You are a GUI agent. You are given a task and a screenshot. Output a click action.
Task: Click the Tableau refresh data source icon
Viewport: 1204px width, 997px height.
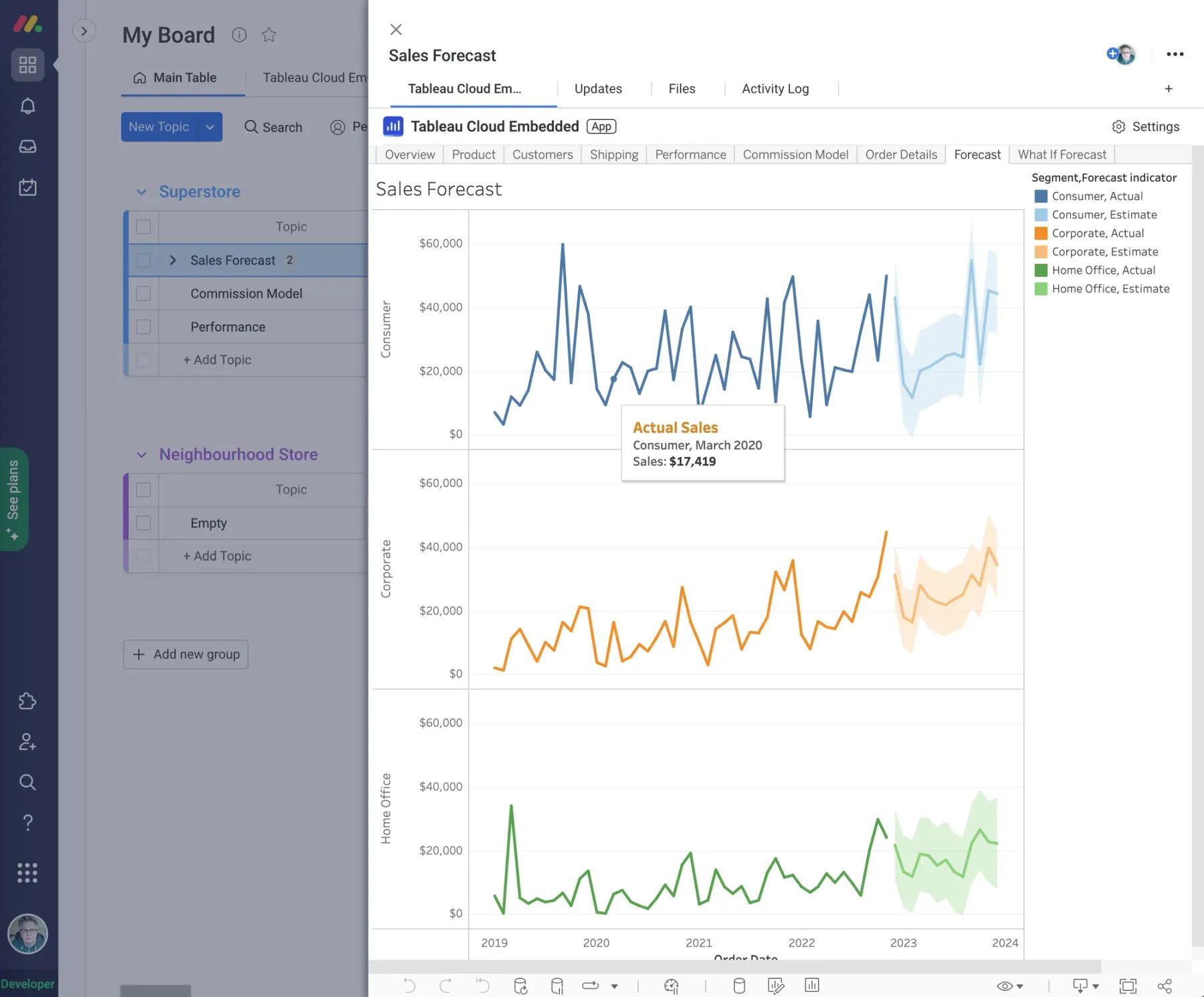coord(520,986)
